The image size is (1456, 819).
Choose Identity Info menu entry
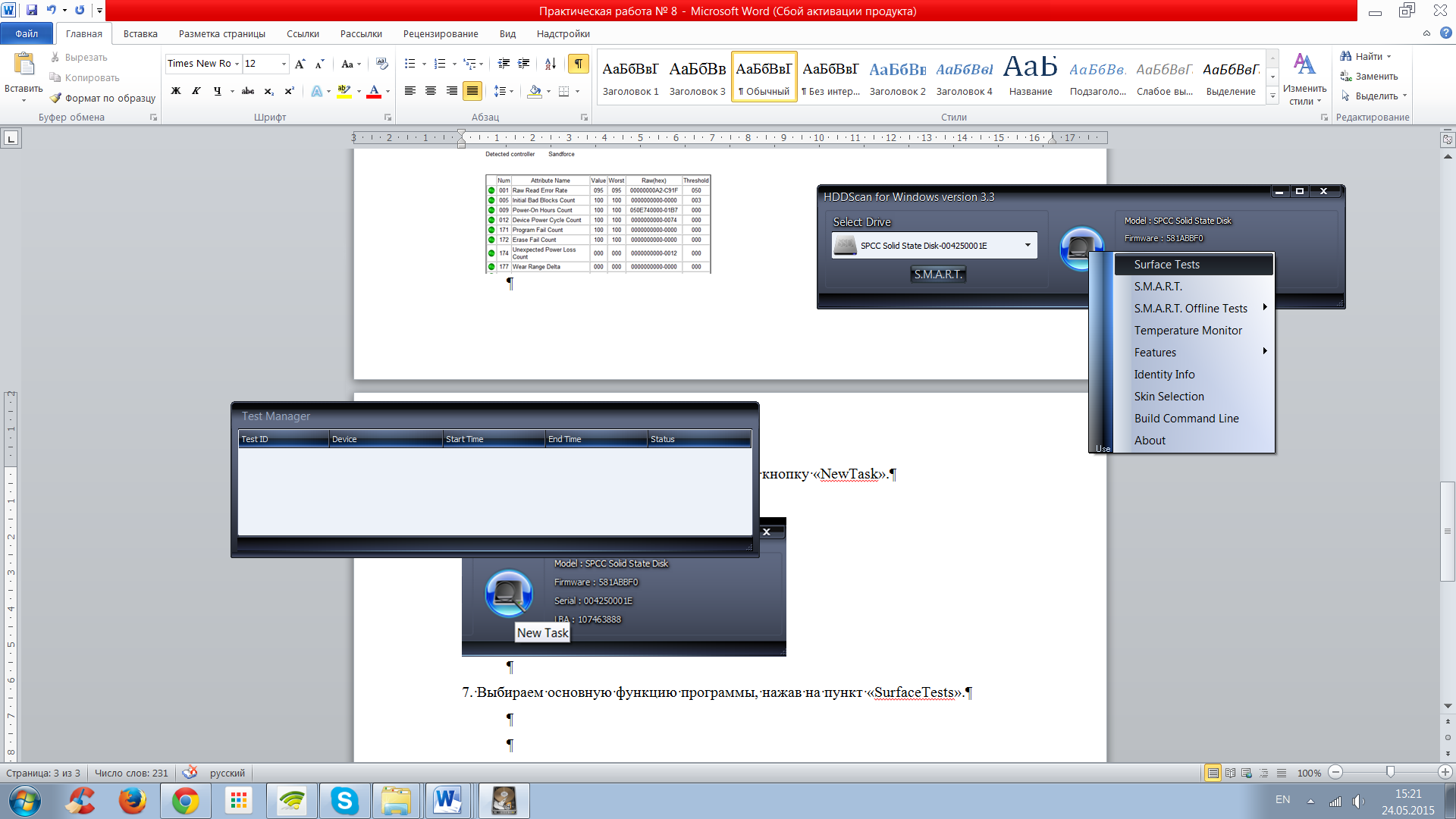pyautogui.click(x=1194, y=374)
